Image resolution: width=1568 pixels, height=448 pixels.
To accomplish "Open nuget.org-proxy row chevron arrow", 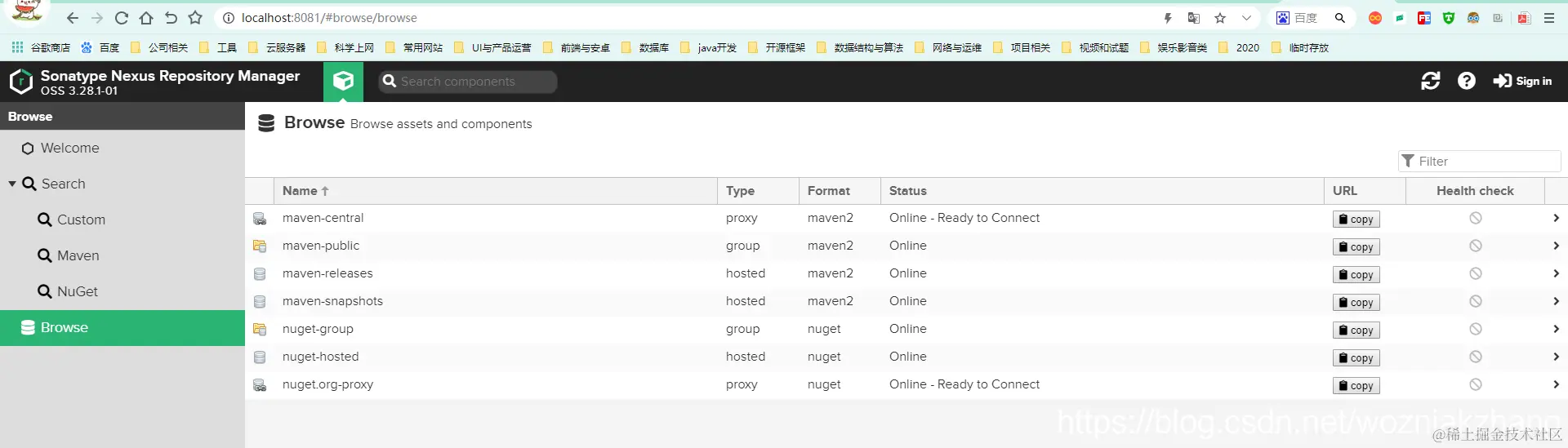I will (x=1556, y=384).
